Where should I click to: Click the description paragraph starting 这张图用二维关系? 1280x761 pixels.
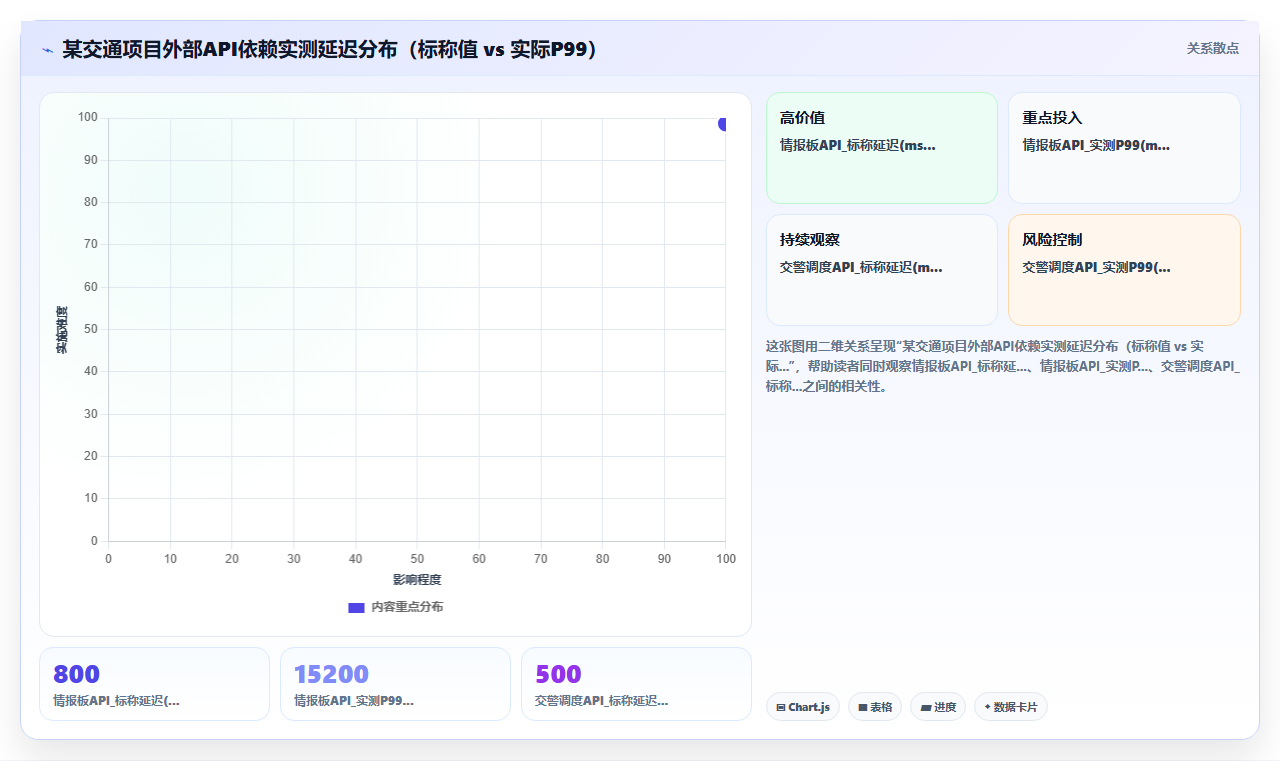coord(1003,366)
